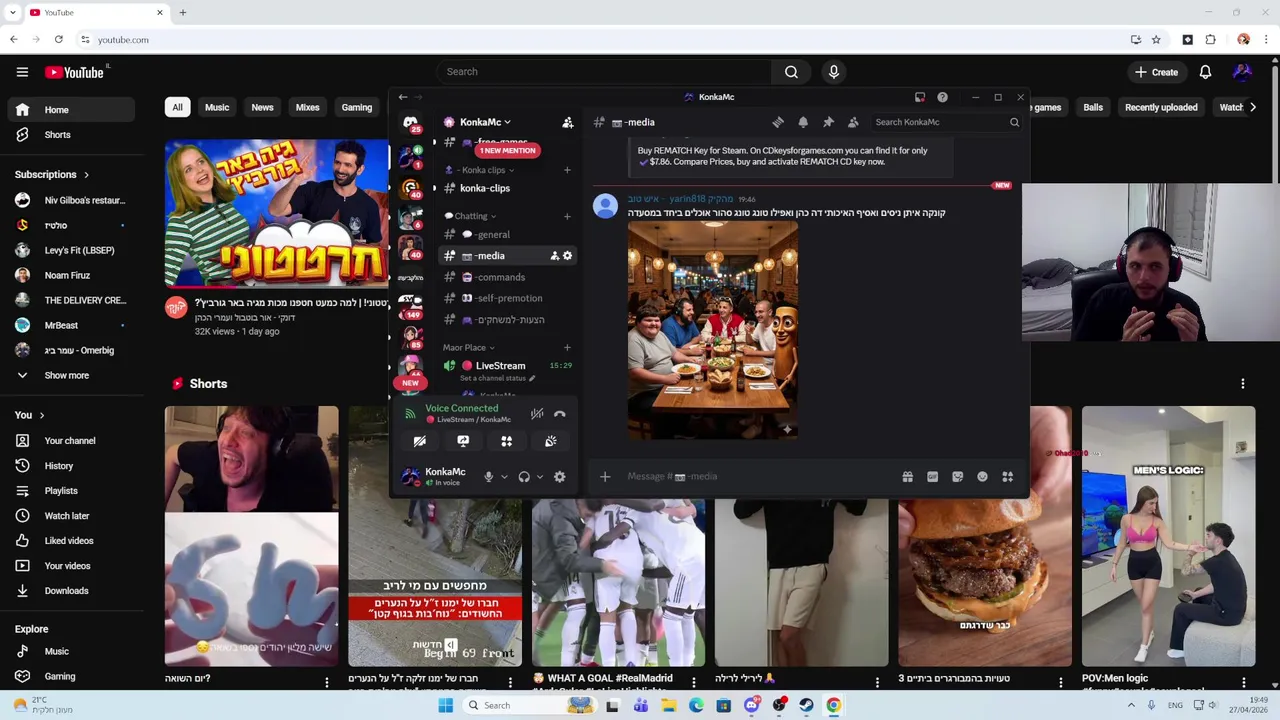Screen dimensions: 1280x720
Task: Open apps launcher icon in message bar
Action: pos(1007,477)
